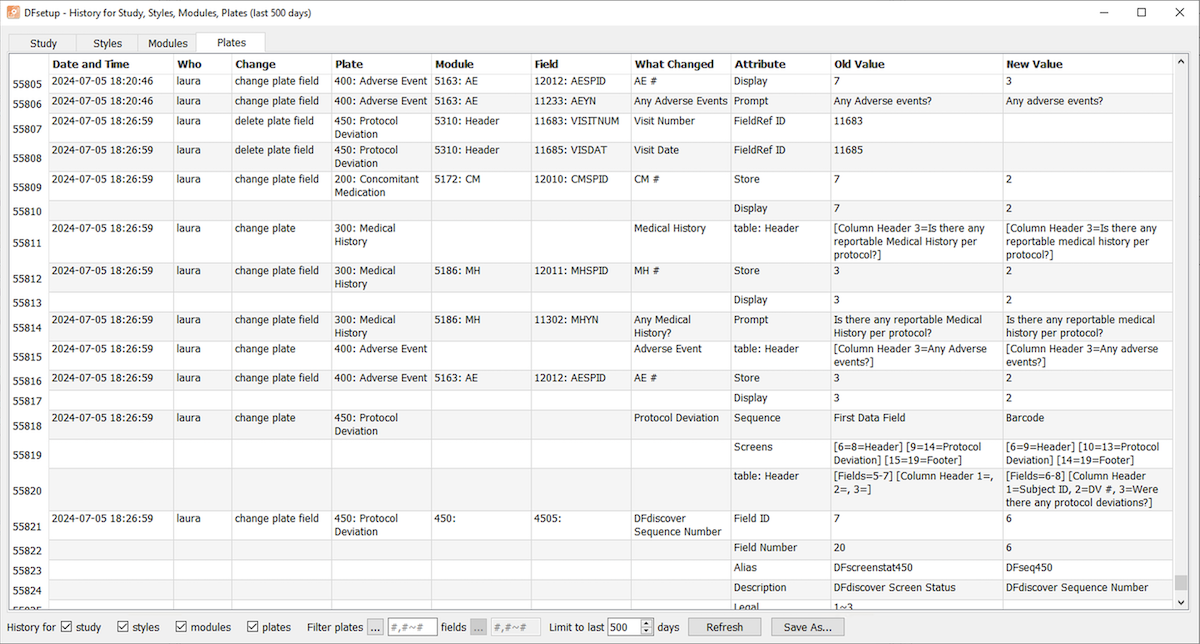The width and height of the screenshot is (1200, 644).
Task: Click the 'Any Medical History?' cell
Action: [x=681, y=327]
